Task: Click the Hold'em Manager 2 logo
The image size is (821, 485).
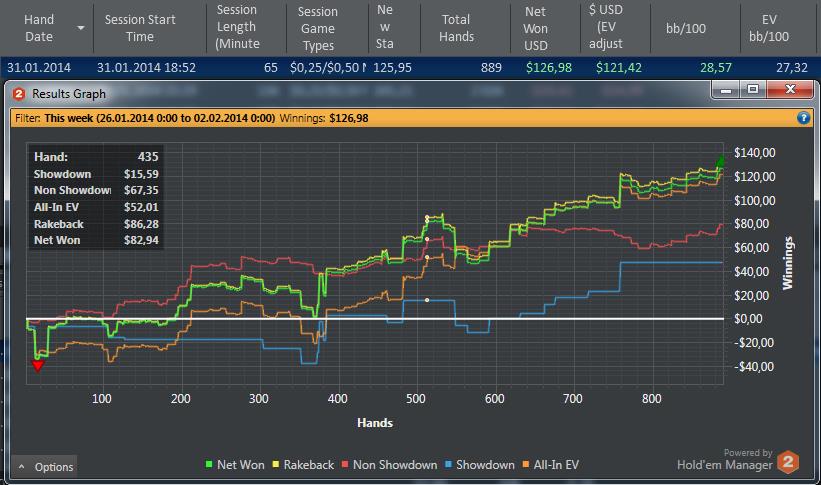Action: [x=787, y=462]
